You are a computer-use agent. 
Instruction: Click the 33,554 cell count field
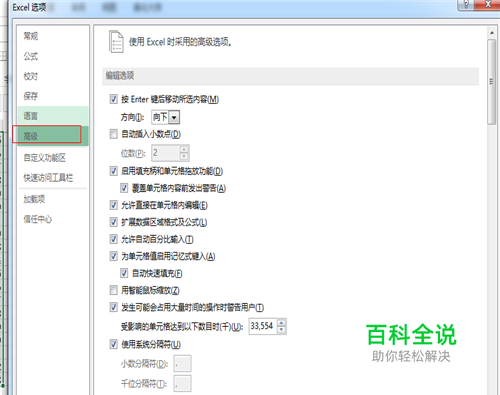[263, 326]
